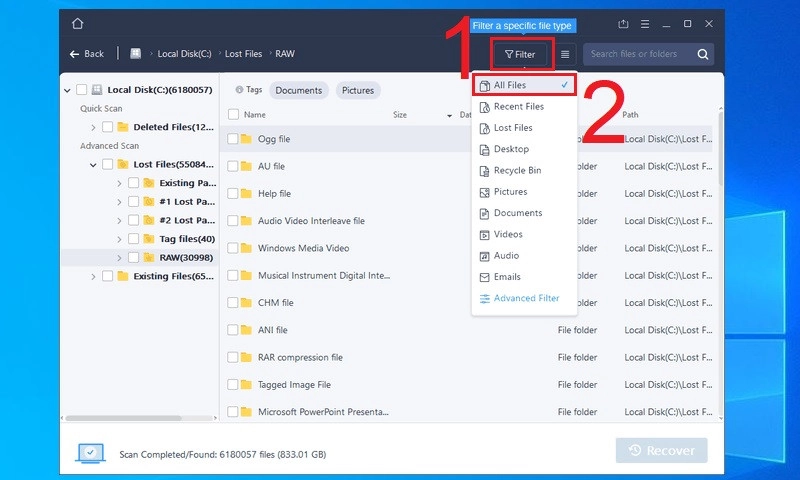
Task: Select the Pictures tag chip
Action: pos(358,90)
